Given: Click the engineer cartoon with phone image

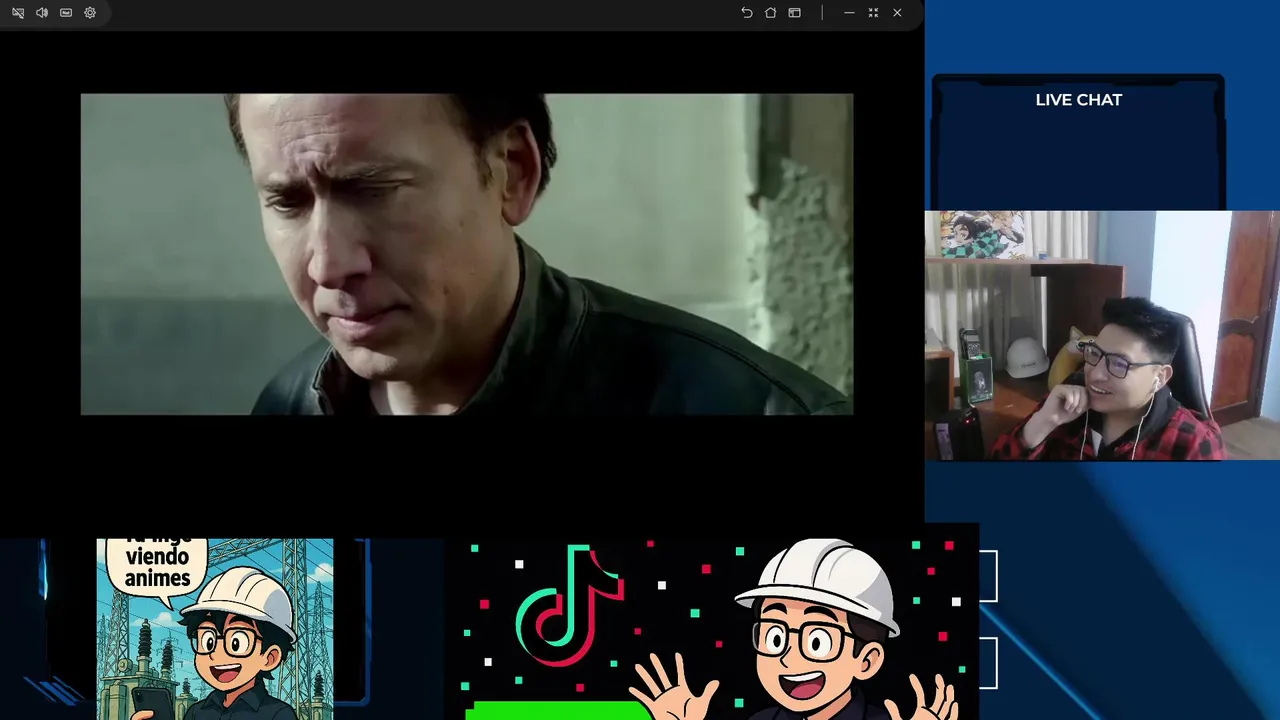Looking at the screenshot, I should 215,629.
